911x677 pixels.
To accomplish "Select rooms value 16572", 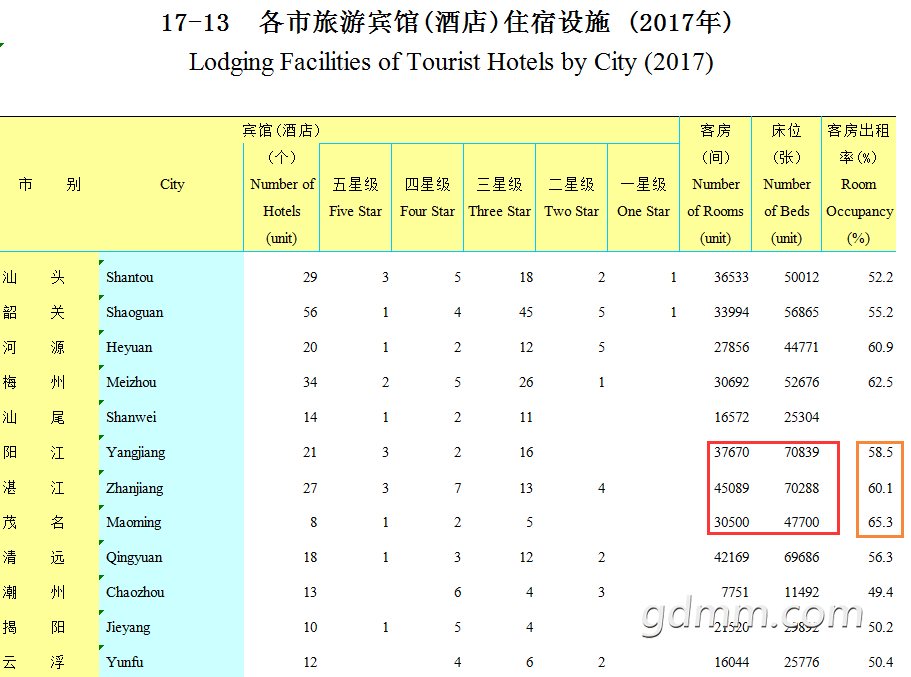I will coord(731,417).
